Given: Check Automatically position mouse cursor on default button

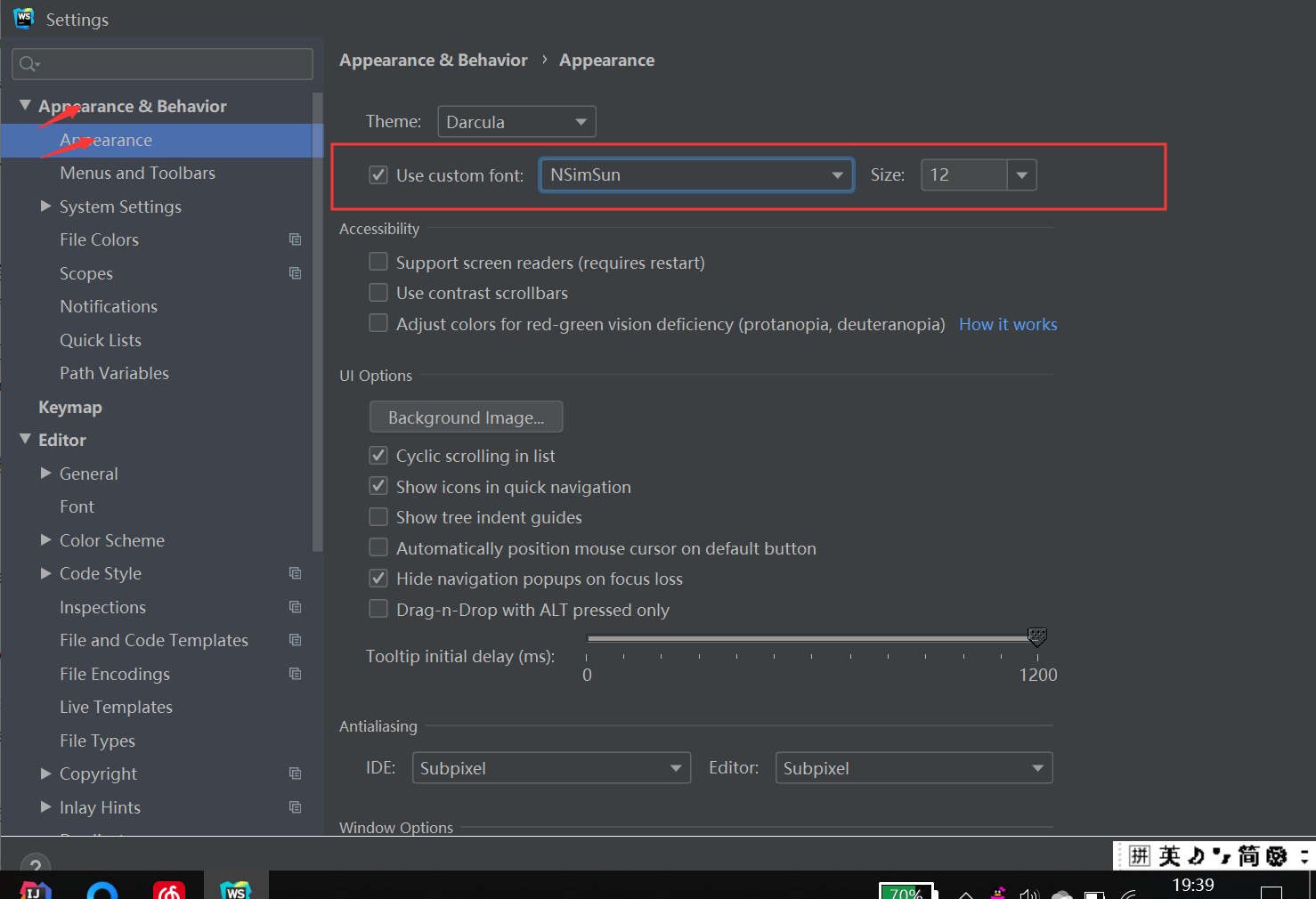Looking at the screenshot, I should click(x=378, y=547).
